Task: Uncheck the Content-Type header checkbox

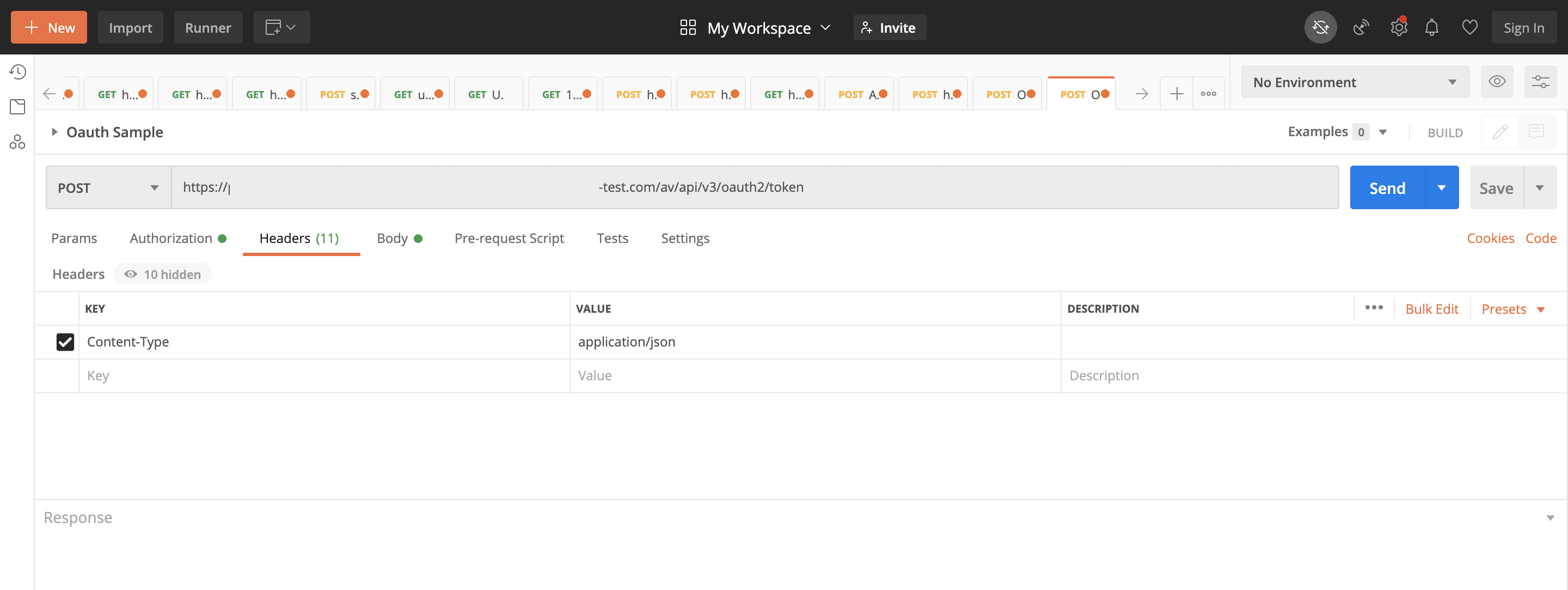Action: (65, 342)
